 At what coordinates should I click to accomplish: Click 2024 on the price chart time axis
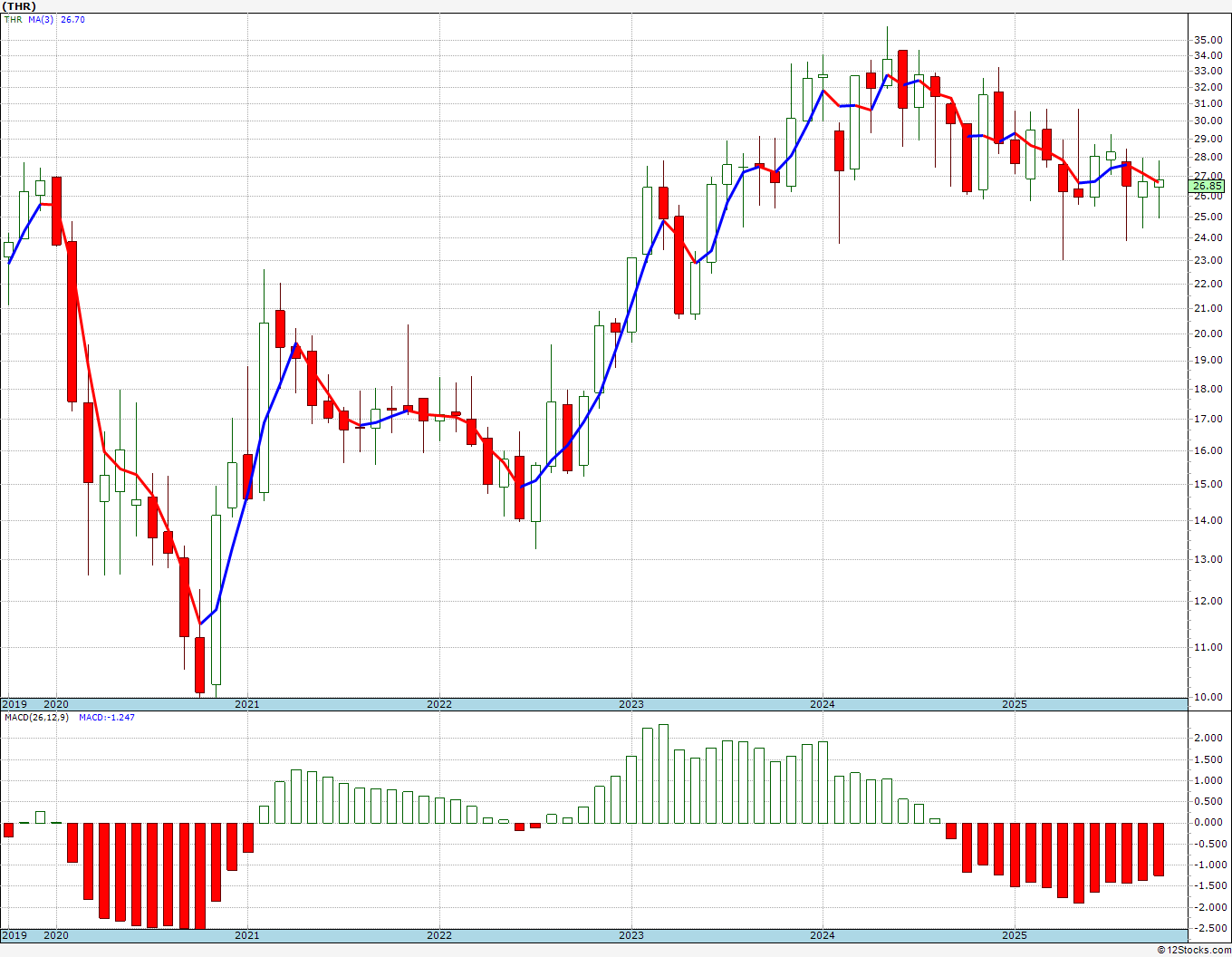(823, 703)
